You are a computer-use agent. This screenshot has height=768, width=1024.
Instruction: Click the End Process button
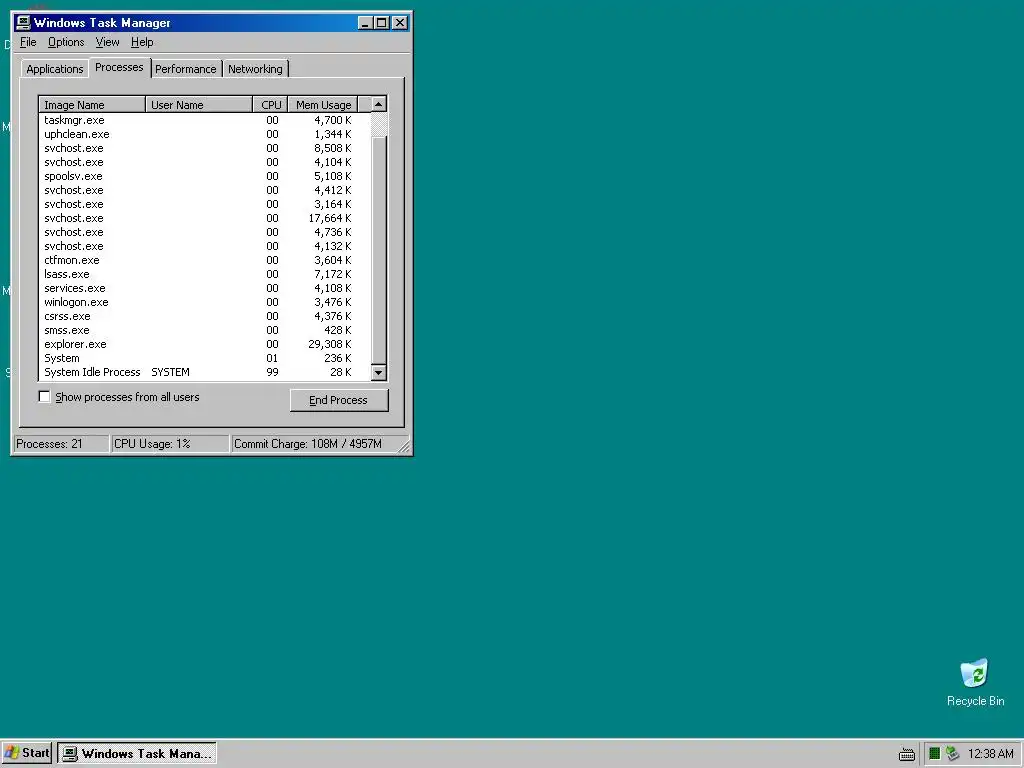[x=339, y=400]
